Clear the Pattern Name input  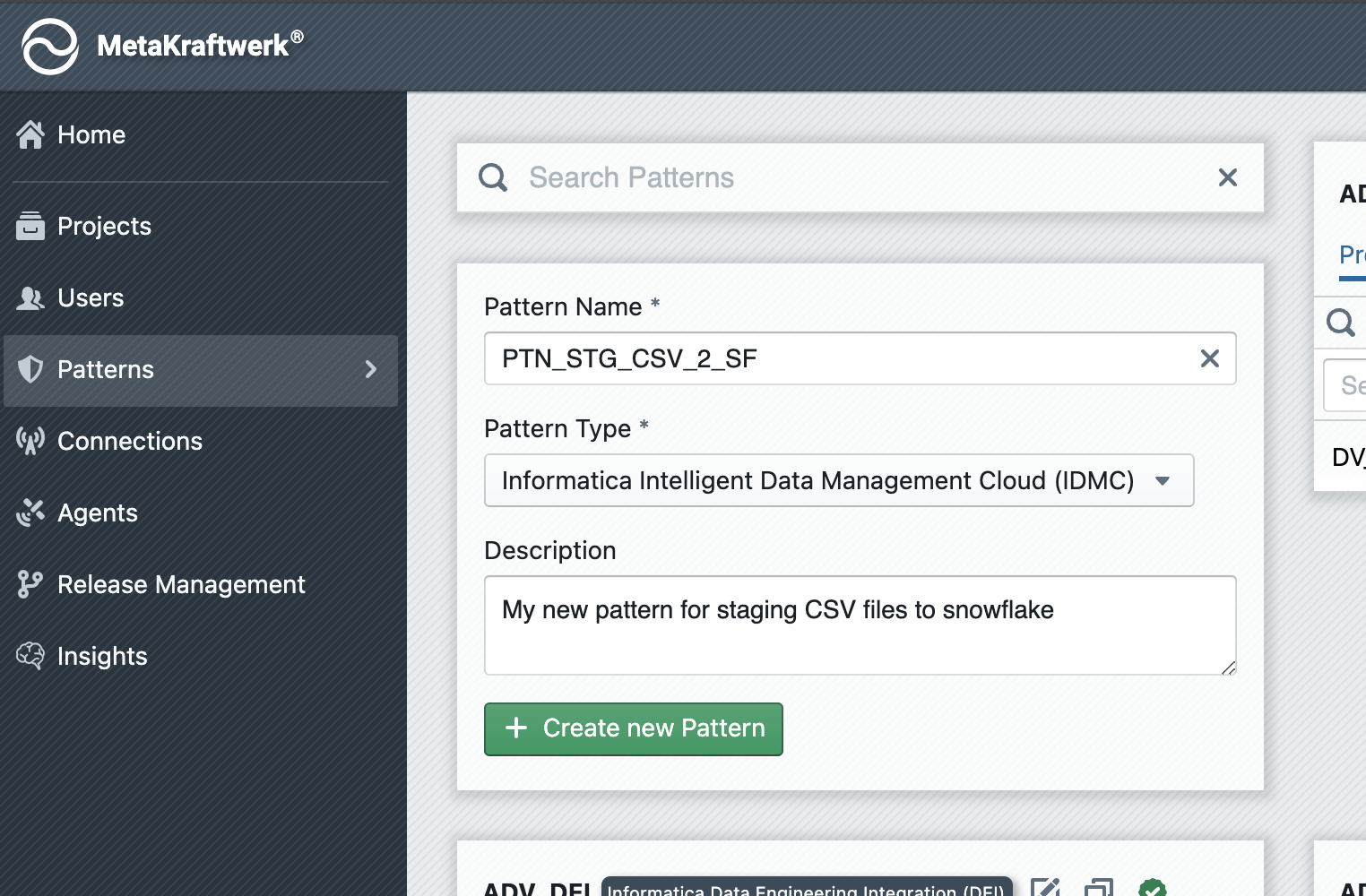click(1209, 358)
